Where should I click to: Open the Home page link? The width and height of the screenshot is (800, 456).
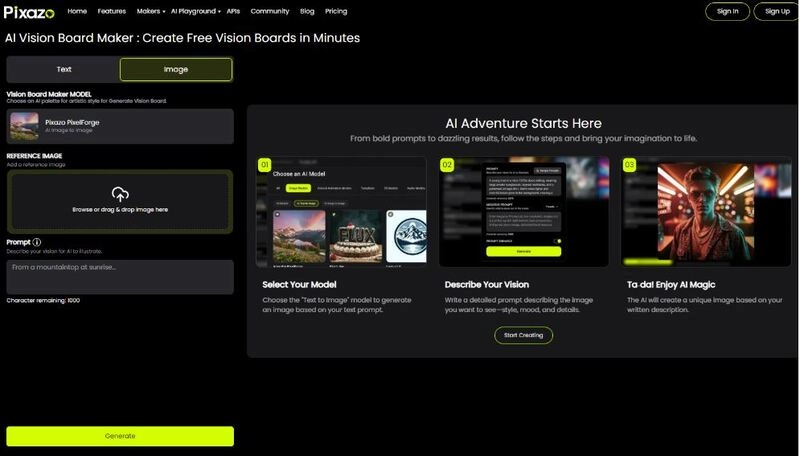tap(77, 11)
